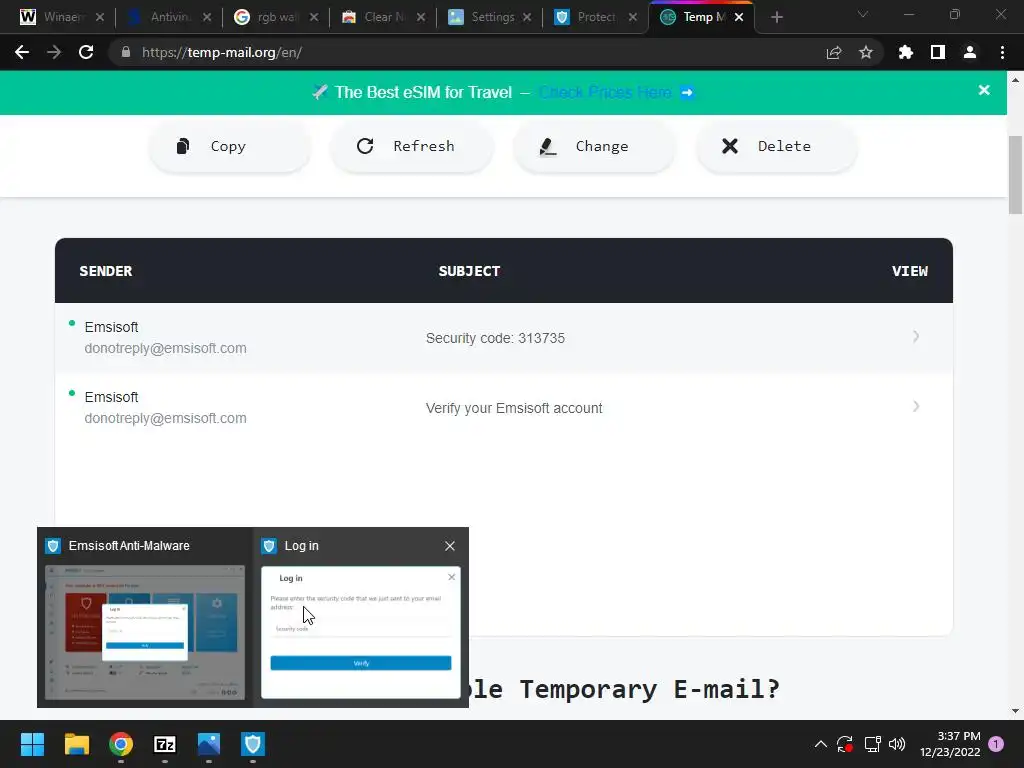Open the Chrome profile icon
The height and width of the screenshot is (768, 1024).
[970, 52]
